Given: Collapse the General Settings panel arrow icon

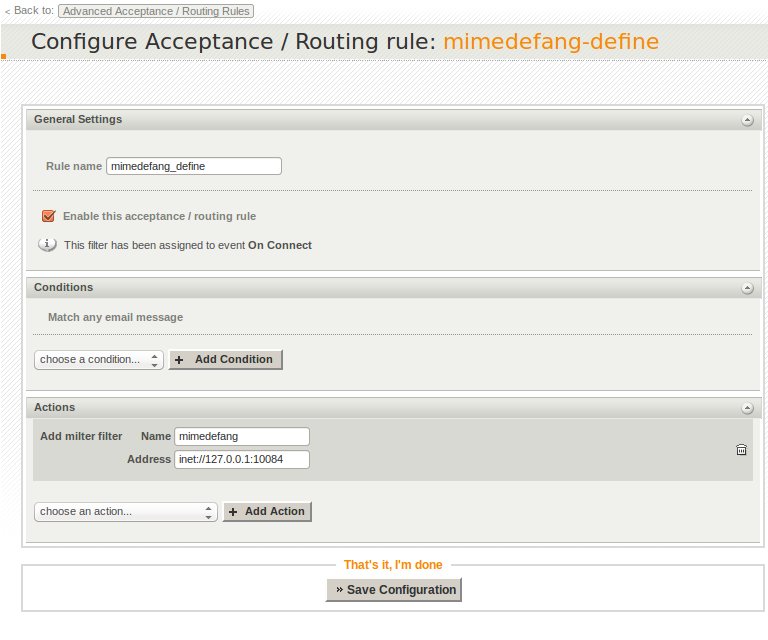Looking at the screenshot, I should pyautogui.click(x=746, y=120).
